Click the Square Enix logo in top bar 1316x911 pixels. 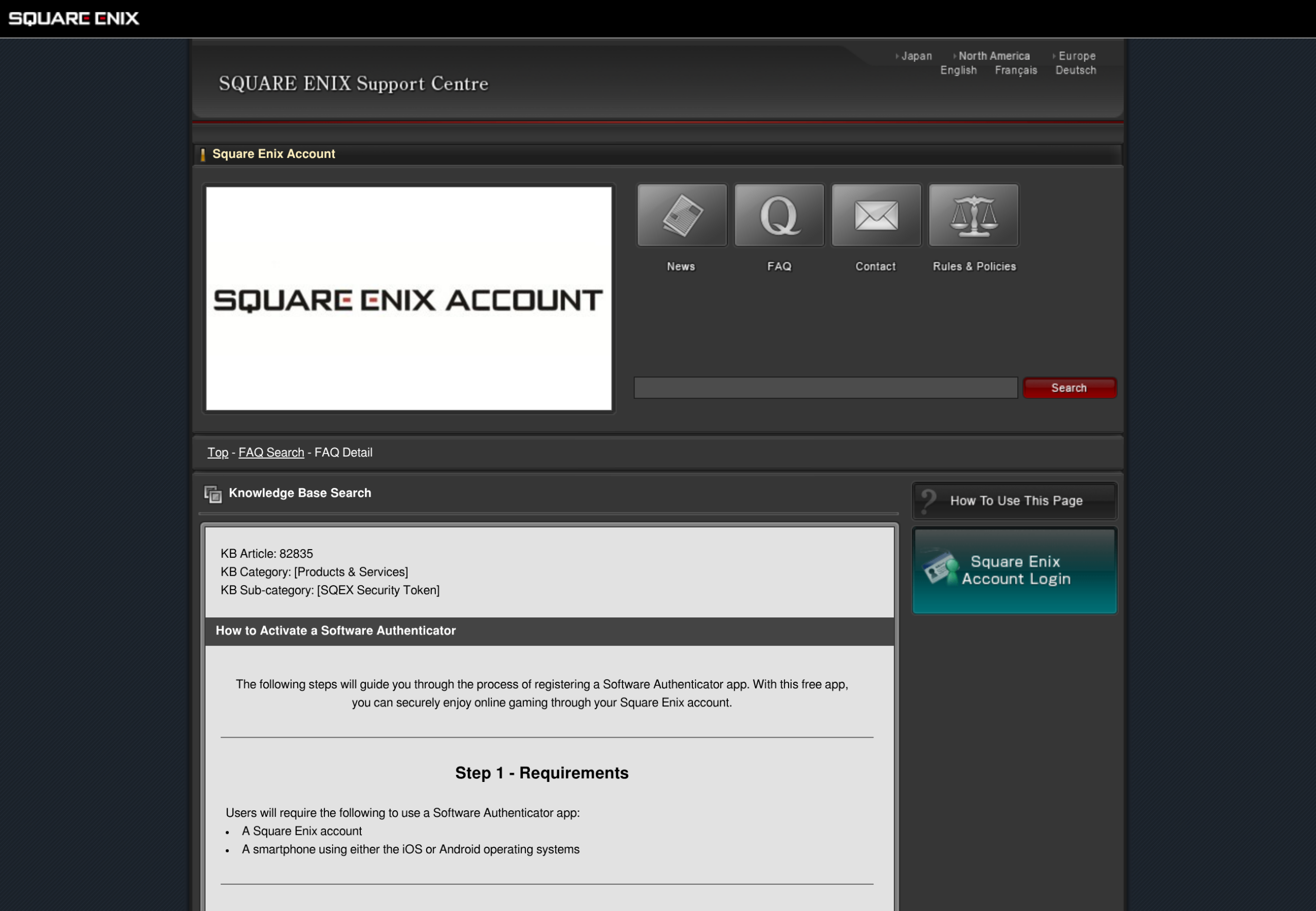[x=74, y=19]
